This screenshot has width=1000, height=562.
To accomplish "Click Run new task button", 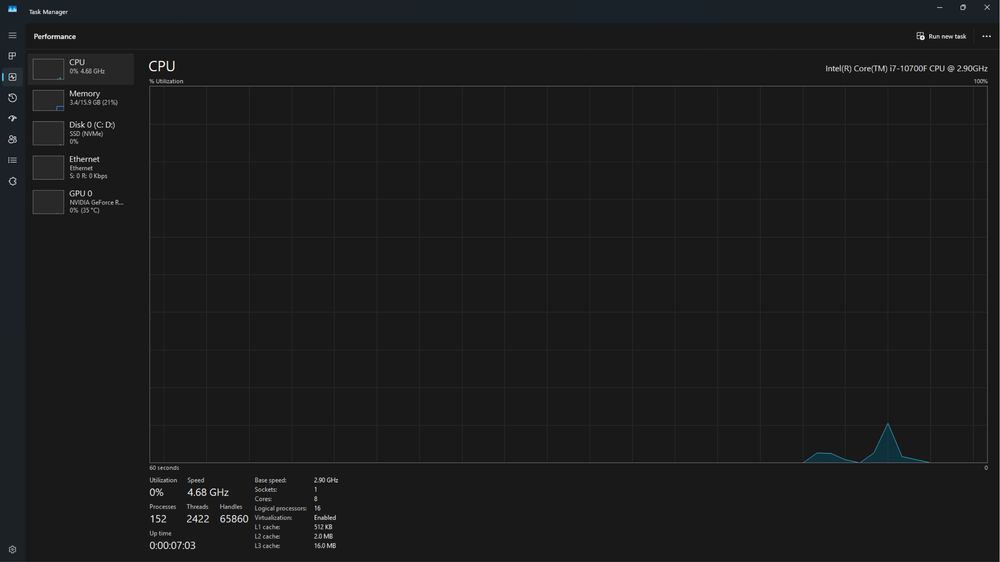I will [x=941, y=36].
